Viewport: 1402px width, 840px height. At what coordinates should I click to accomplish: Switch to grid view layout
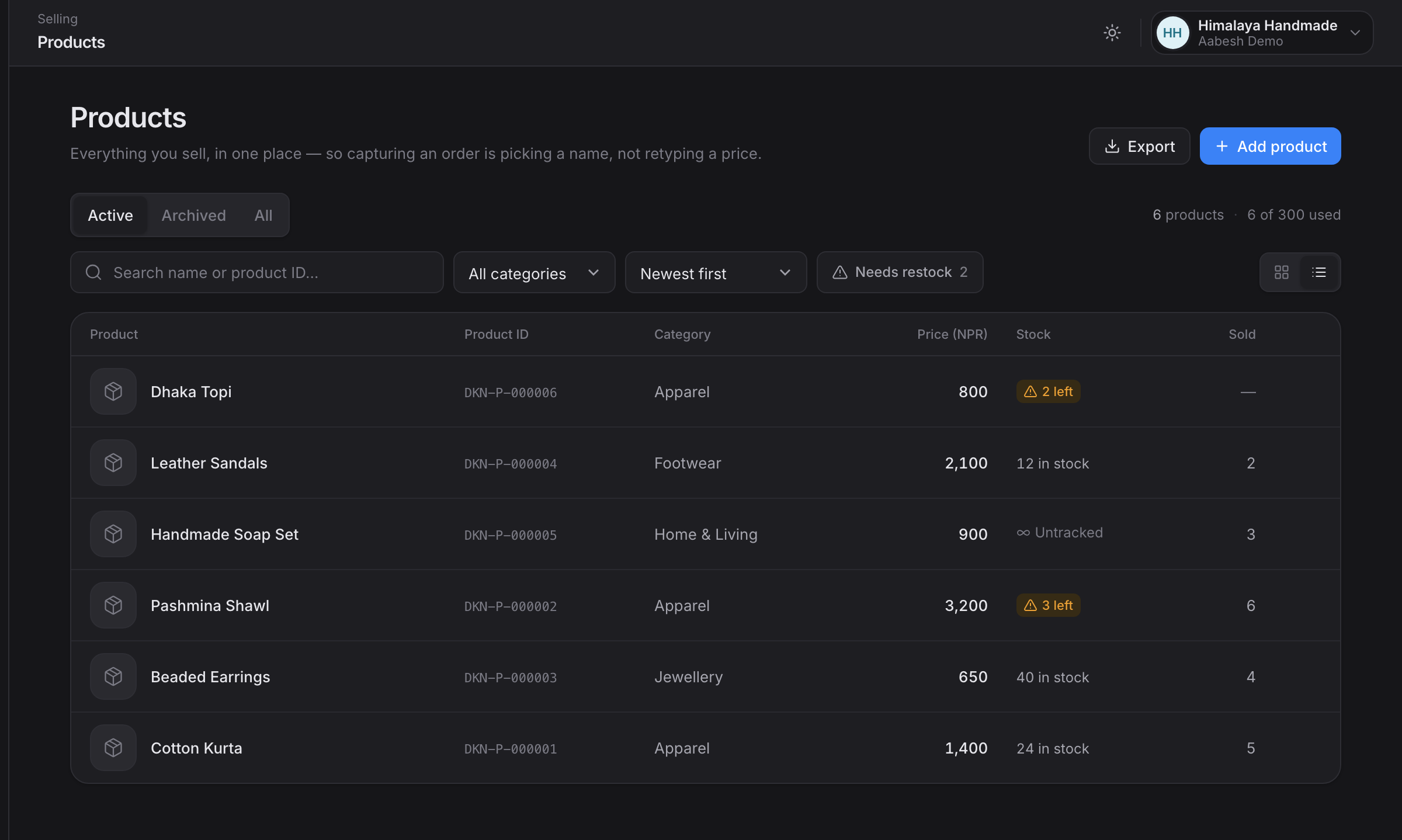1281,272
